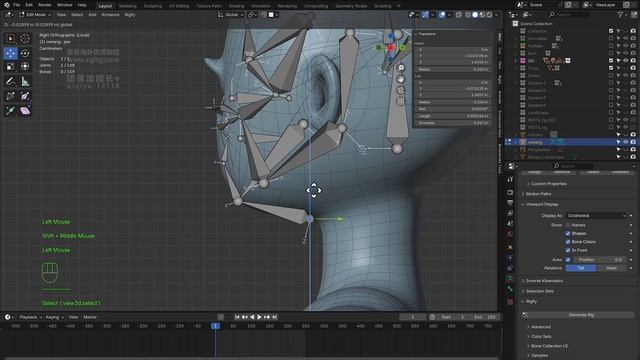Select the Bone Size tool
Image resolution: width=640 pixels, height=360 pixels.
(x=25, y=96)
